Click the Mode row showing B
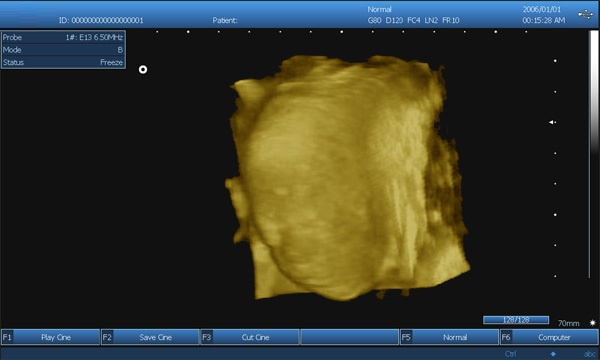This screenshot has height=360, width=600. click(x=63, y=50)
